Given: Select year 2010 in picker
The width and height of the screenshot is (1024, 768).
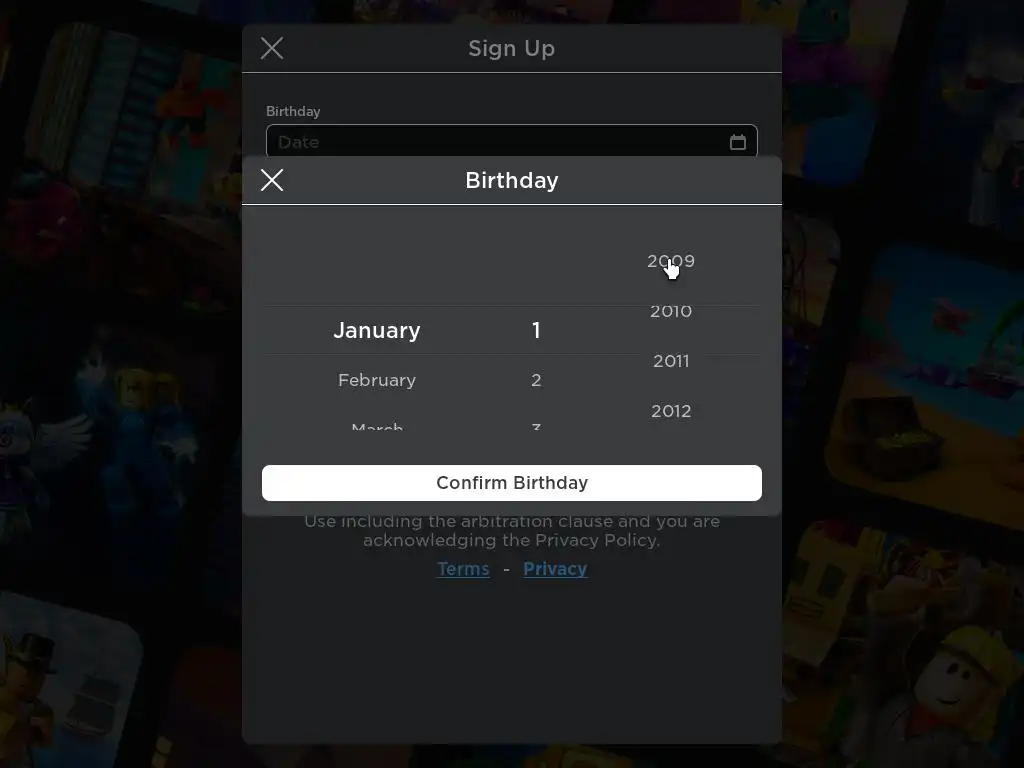Looking at the screenshot, I should point(671,311).
